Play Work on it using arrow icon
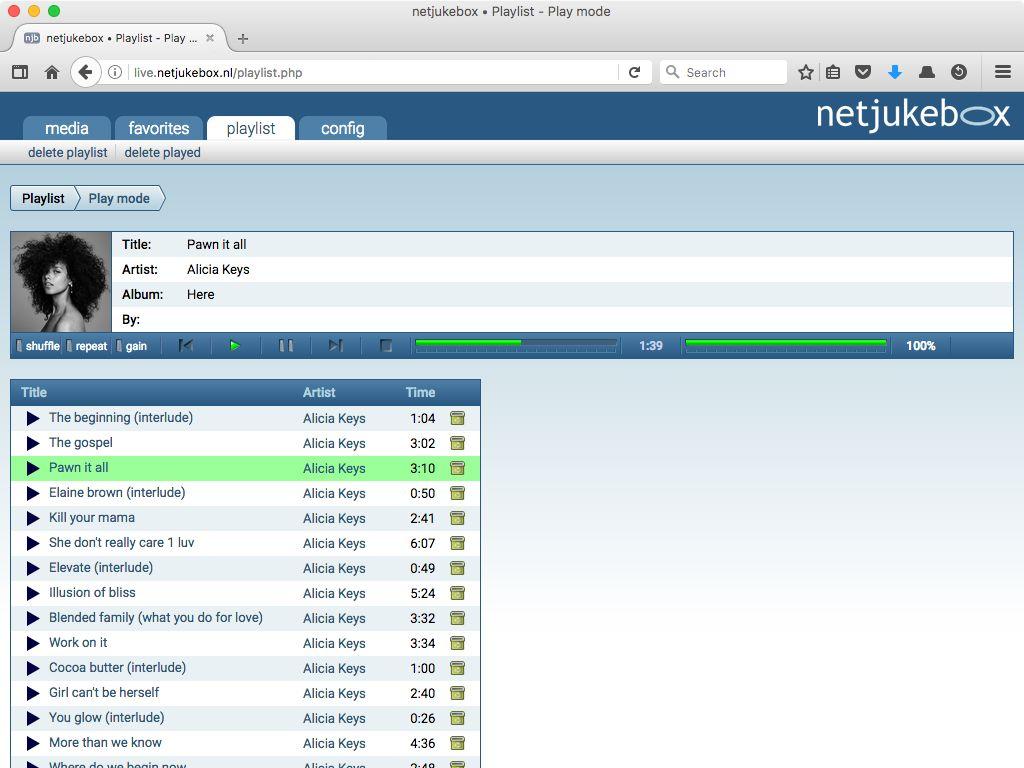The width and height of the screenshot is (1024, 768). point(33,643)
